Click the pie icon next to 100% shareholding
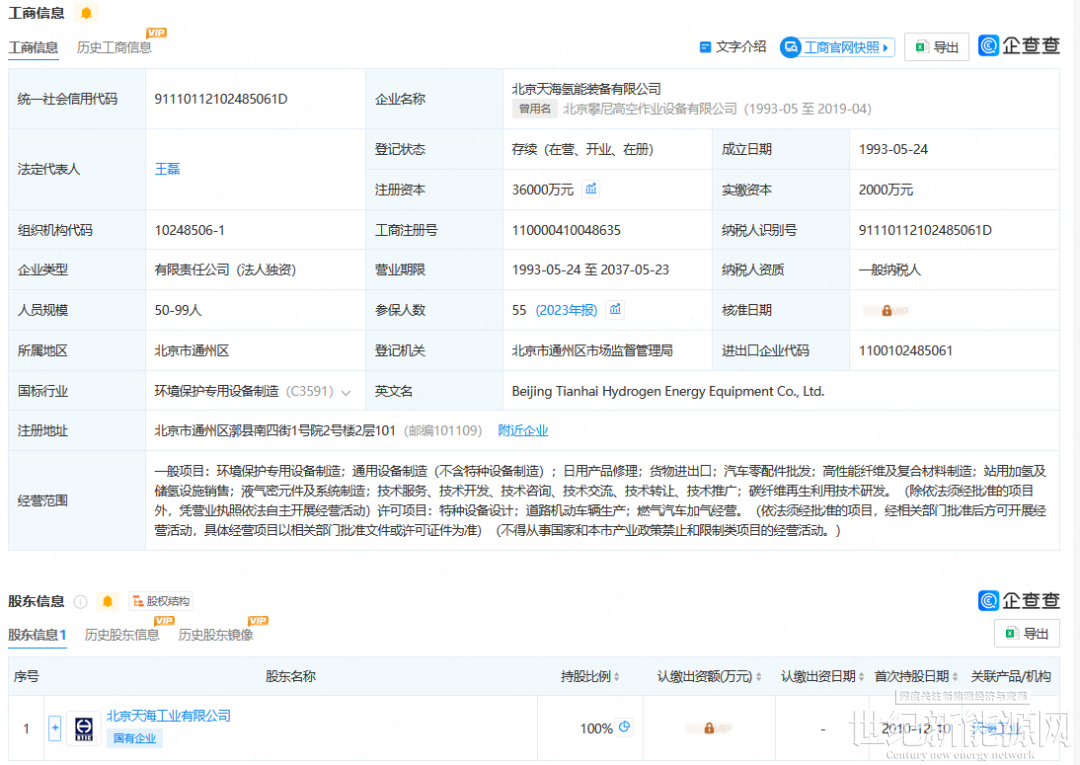Image resolution: width=1080 pixels, height=765 pixels. (625, 727)
